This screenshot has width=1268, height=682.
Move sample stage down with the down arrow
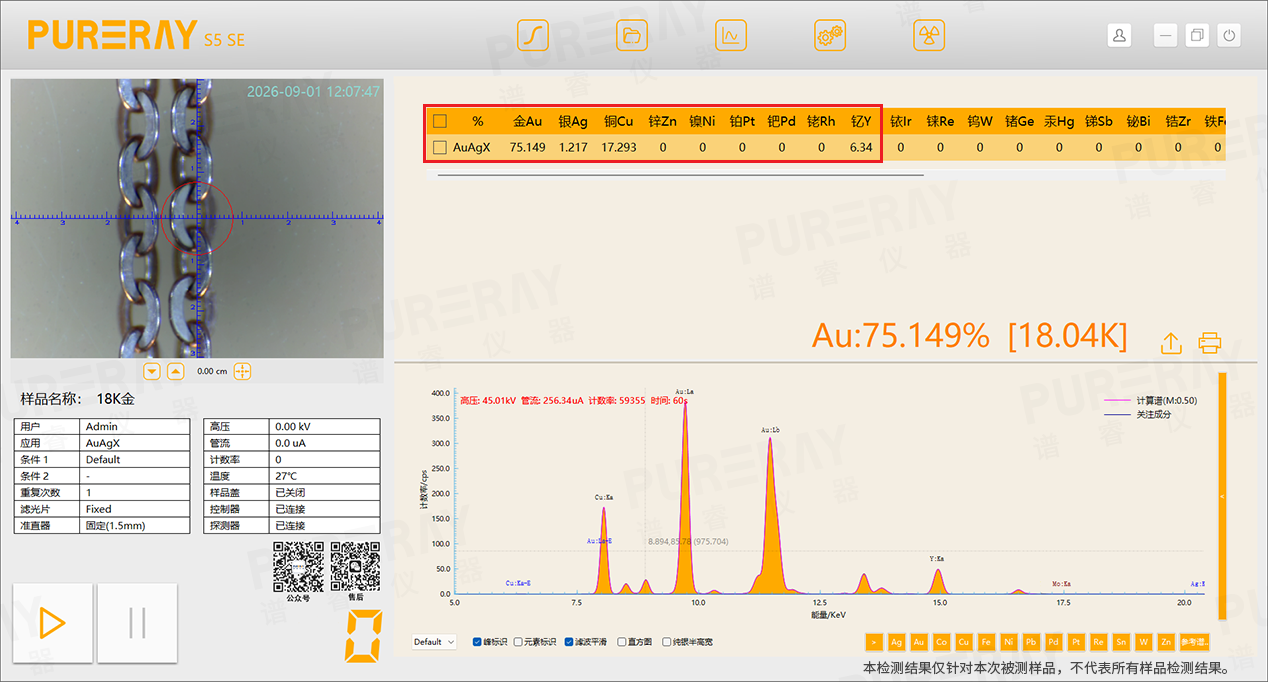coord(152,371)
